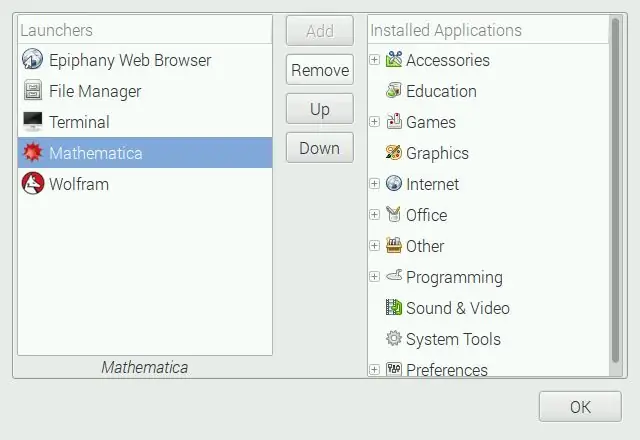
Task: Click the File Manager cabinet icon
Action: 32,90
